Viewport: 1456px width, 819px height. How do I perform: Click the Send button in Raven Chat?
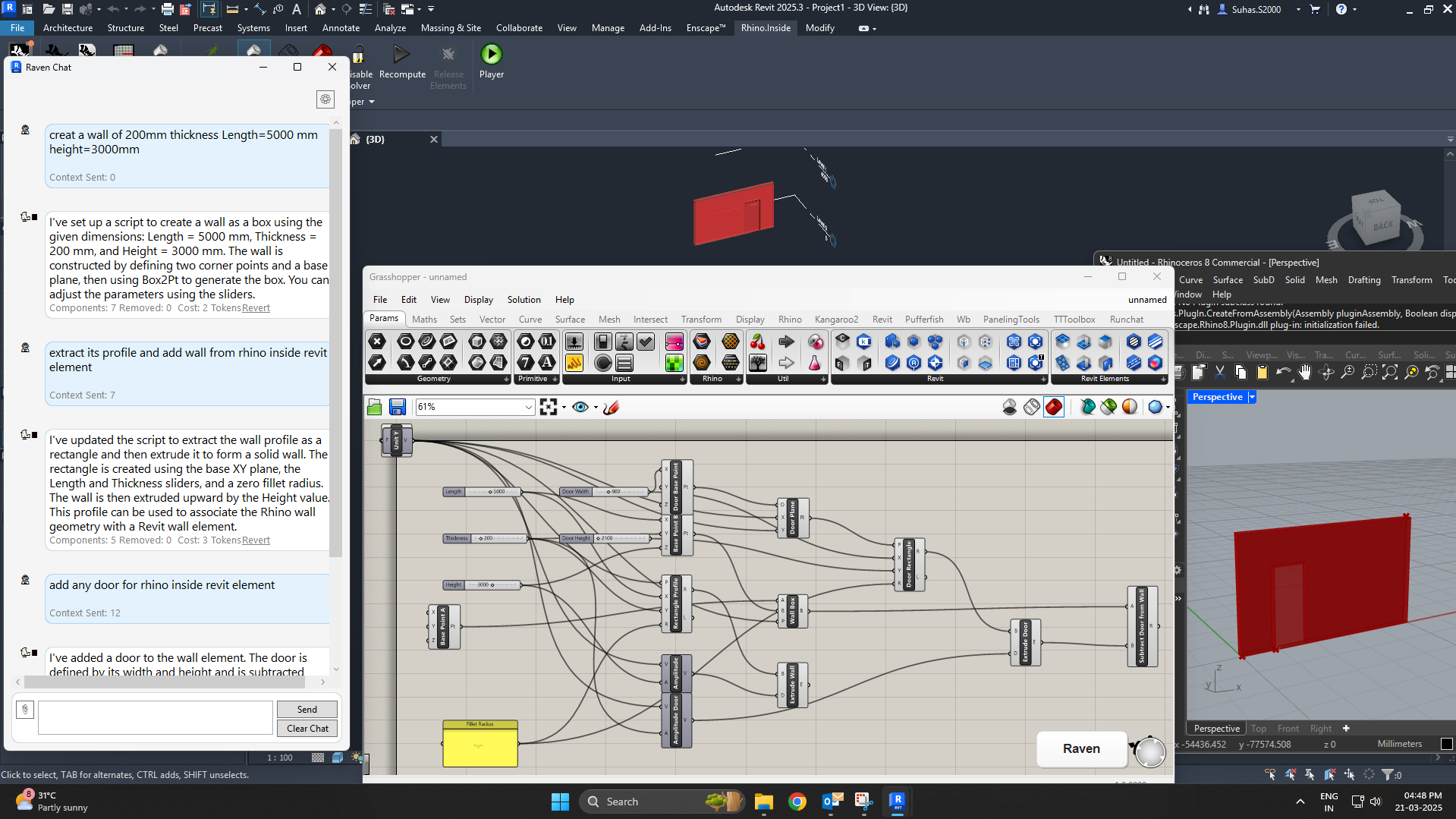[x=307, y=709]
